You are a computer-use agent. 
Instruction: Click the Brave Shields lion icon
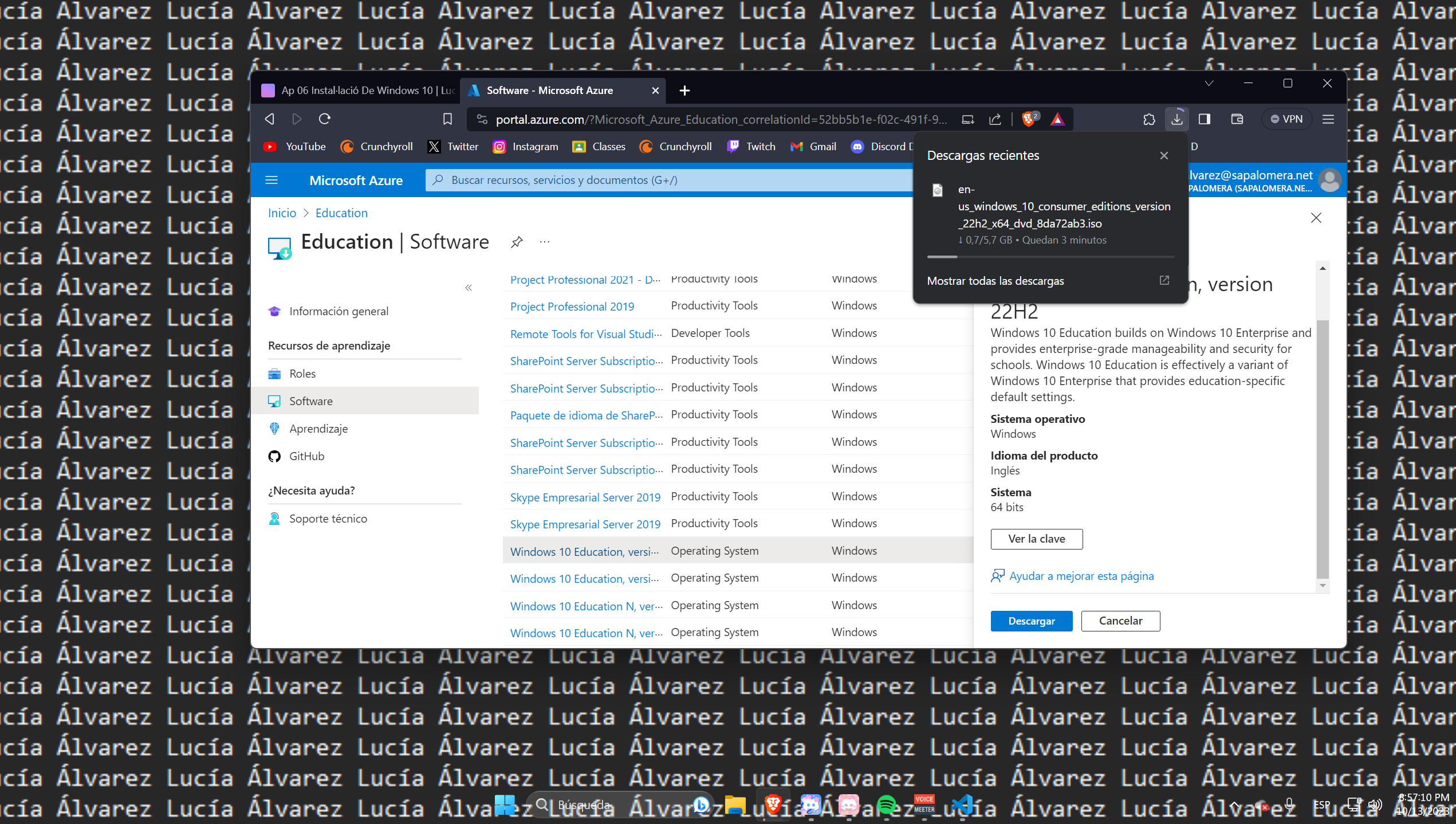1028,119
